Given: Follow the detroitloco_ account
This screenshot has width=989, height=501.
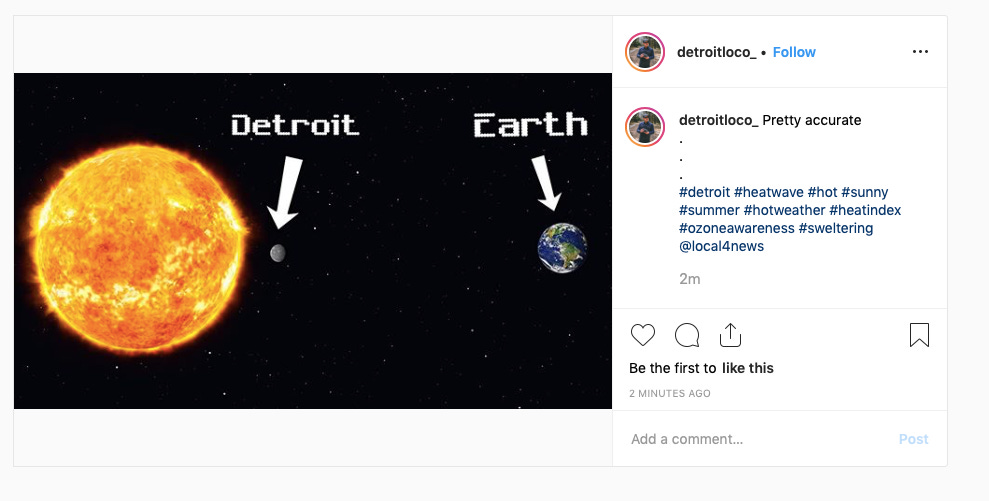Looking at the screenshot, I should coord(794,52).
